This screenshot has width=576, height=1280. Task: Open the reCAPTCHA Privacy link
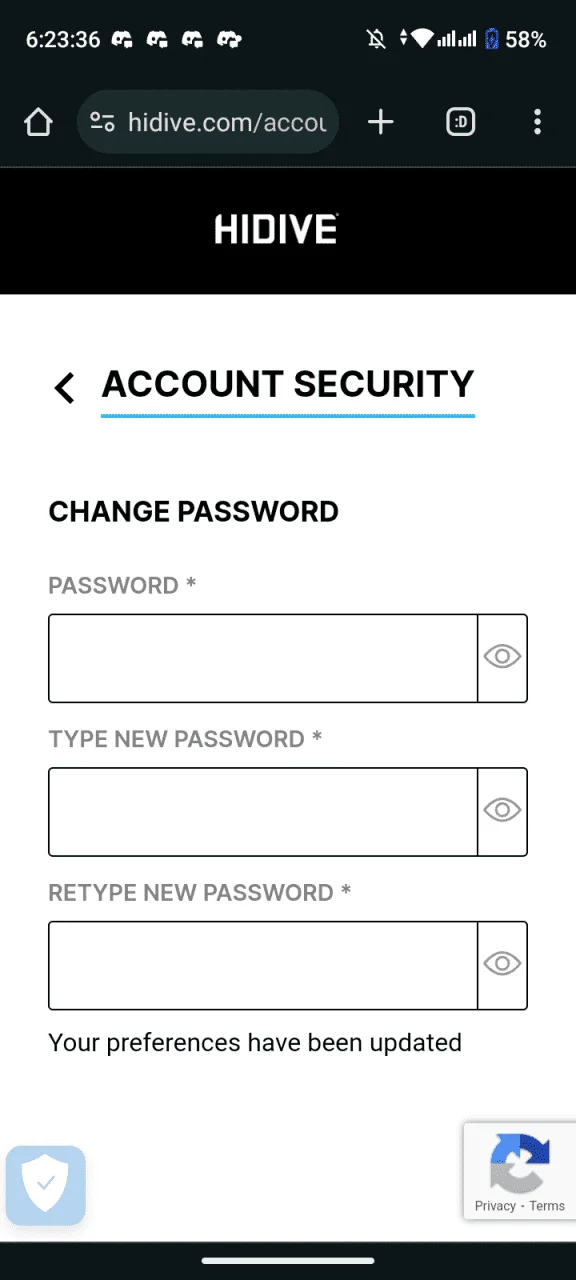tap(495, 1206)
